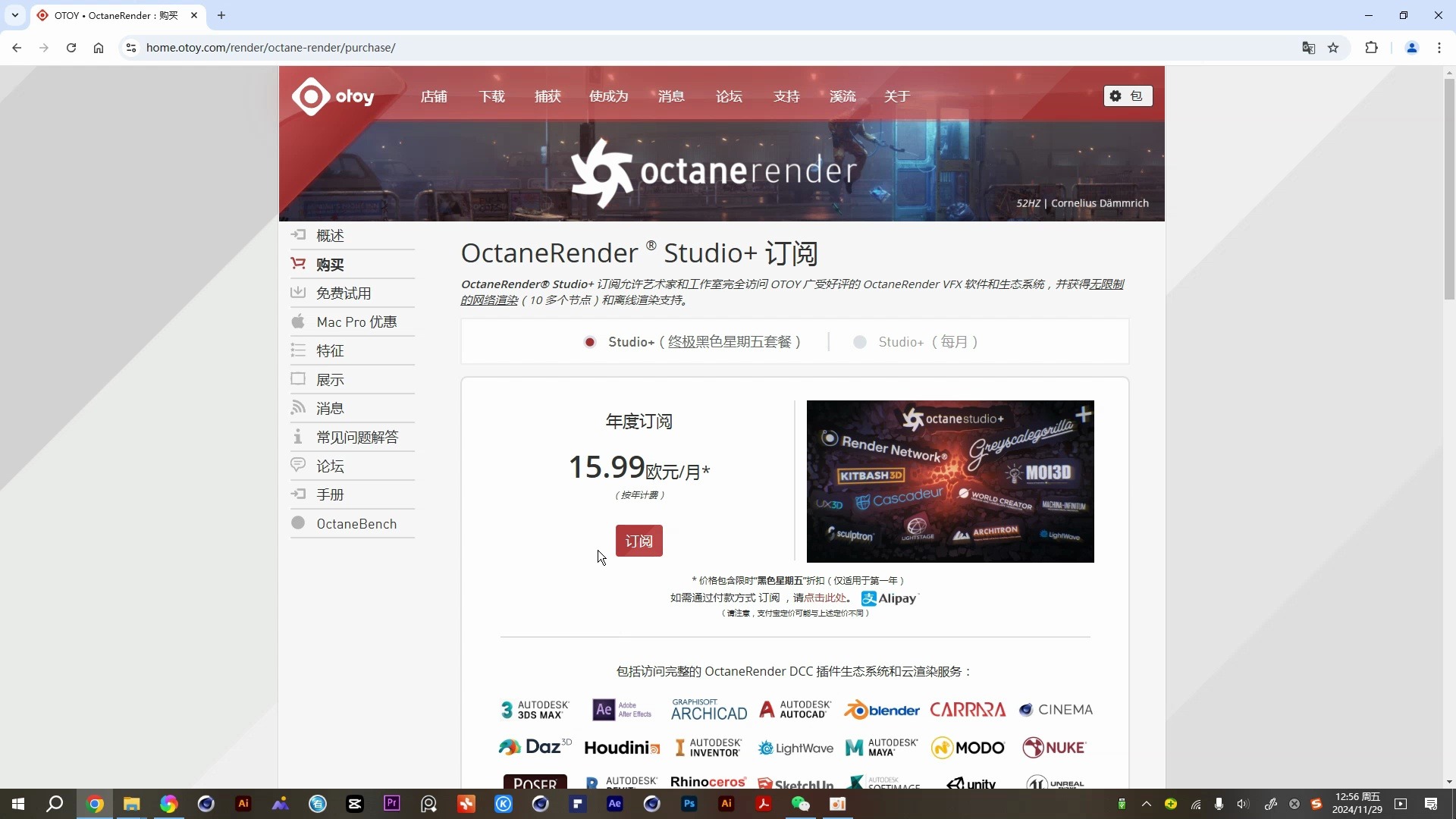1456x819 pixels.
Task: Click the screen icon beside 展示
Action: 298,379
